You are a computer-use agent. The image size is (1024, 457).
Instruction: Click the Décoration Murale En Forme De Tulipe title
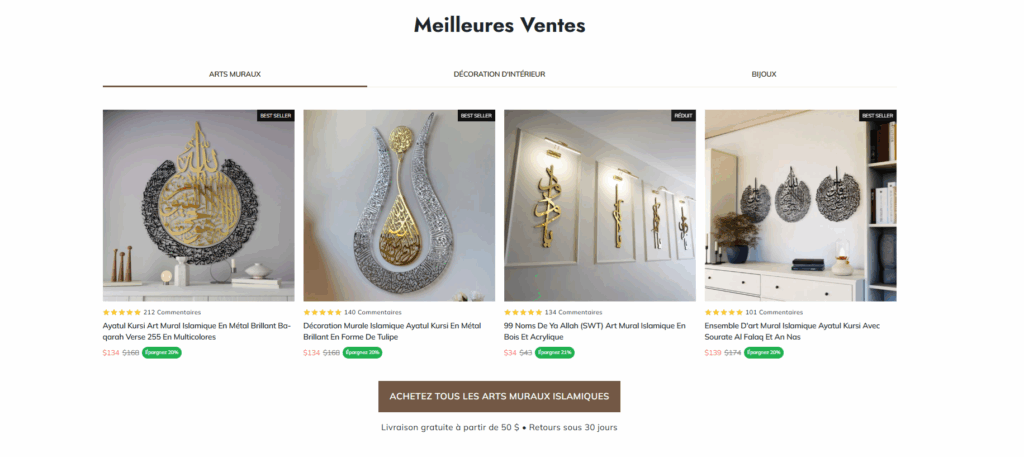(392, 331)
